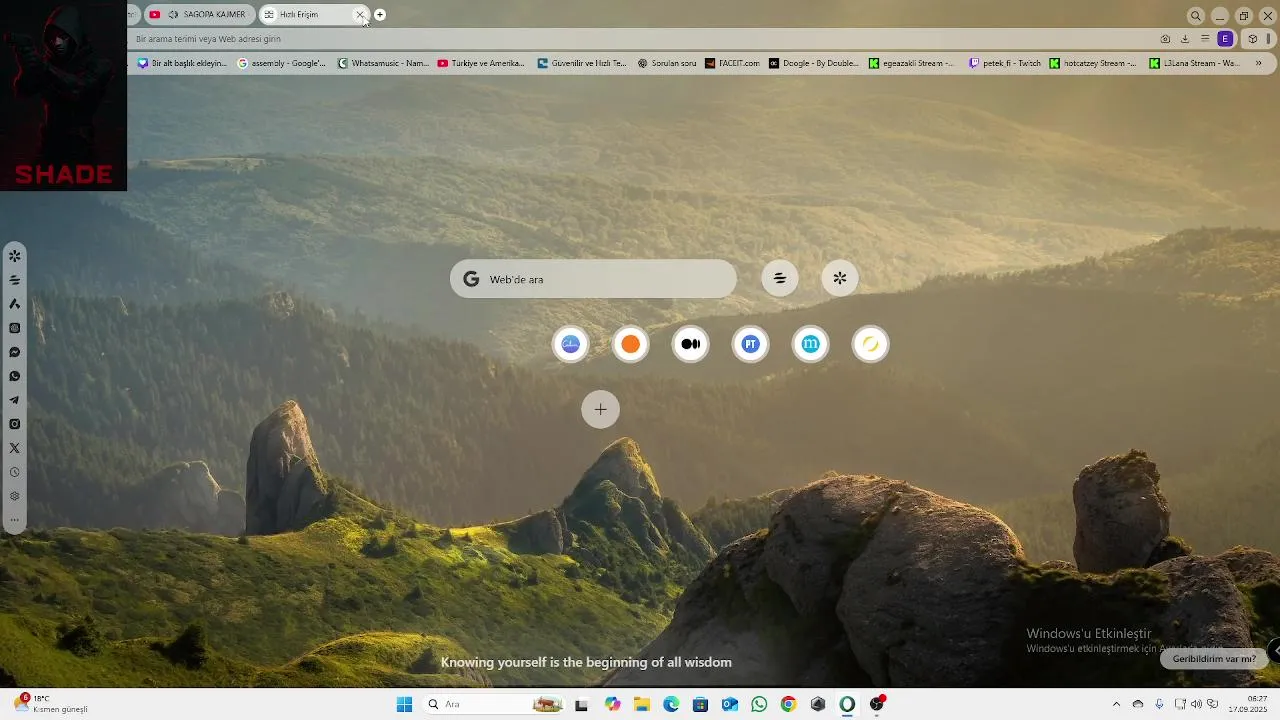1280x720 pixels.
Task: Click the Web'de ara search box
Action: (593, 279)
